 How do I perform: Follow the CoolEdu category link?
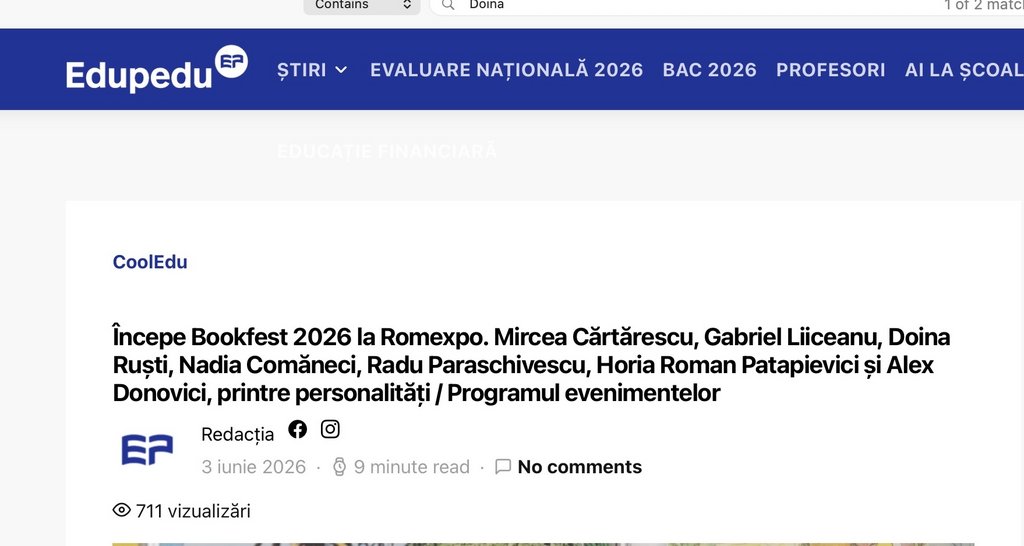pyautogui.click(x=150, y=262)
